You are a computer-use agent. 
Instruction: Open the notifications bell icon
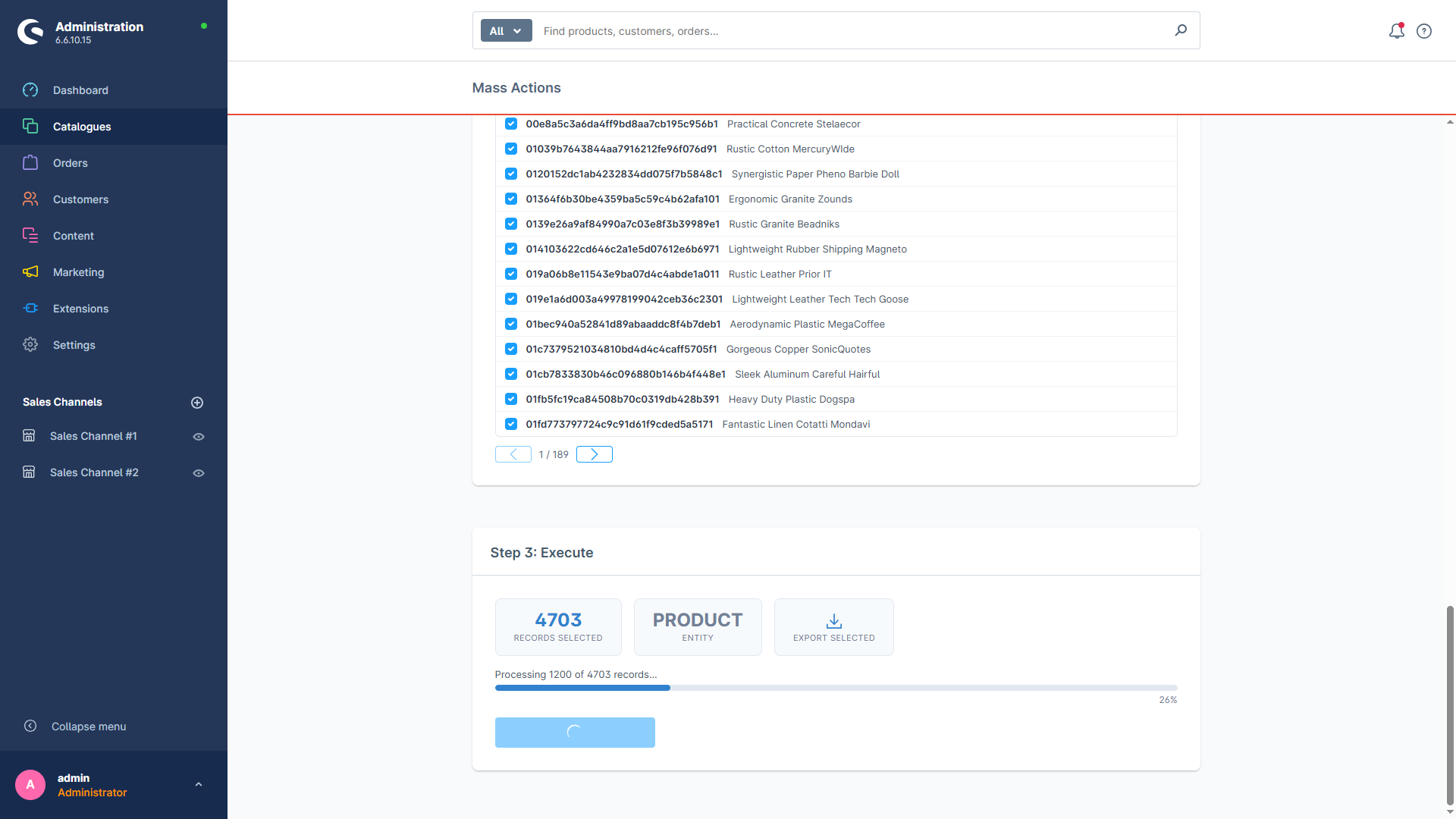[x=1396, y=31]
